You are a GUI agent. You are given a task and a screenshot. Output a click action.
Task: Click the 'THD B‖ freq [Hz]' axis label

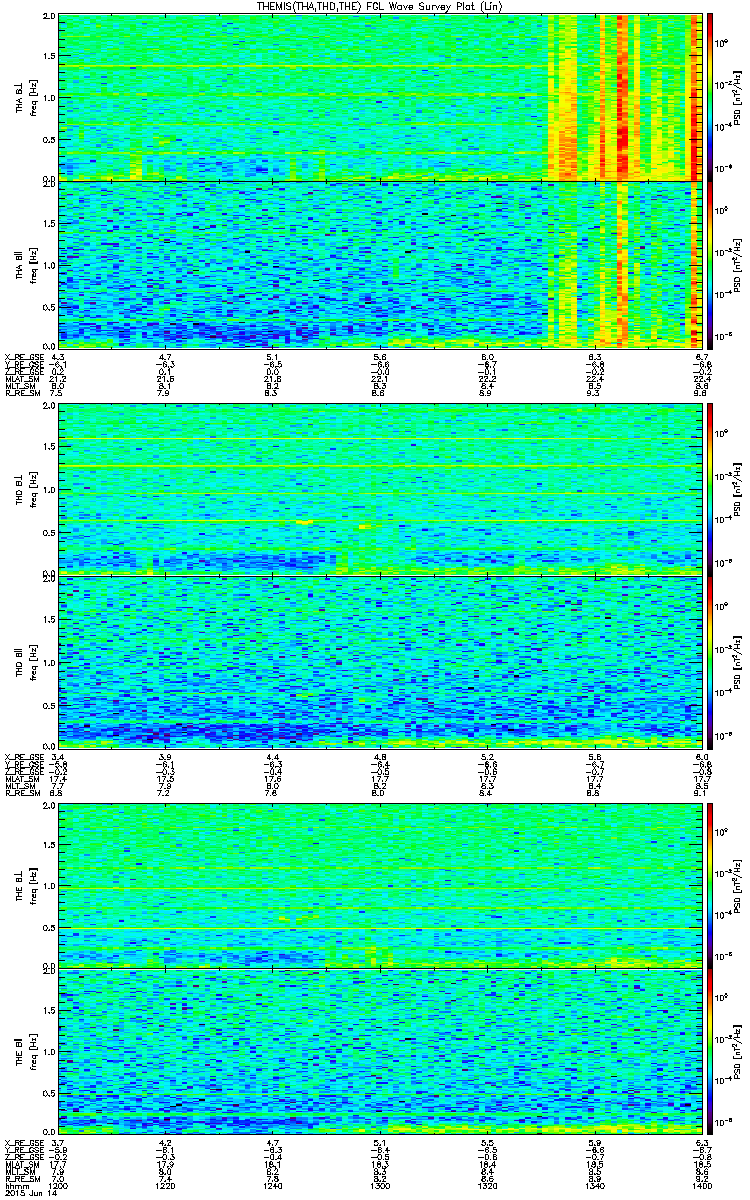point(25,661)
